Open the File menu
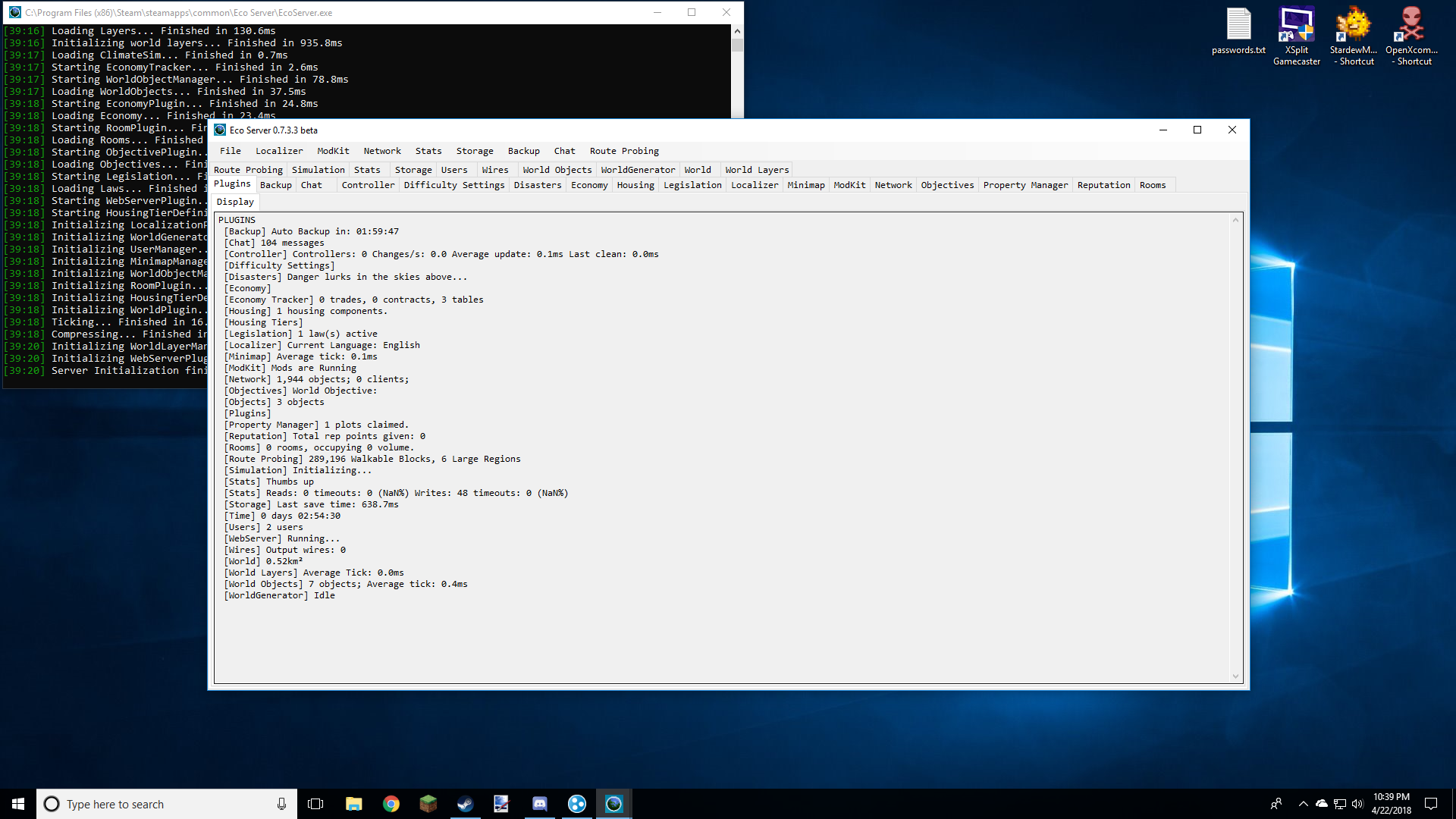1456x819 pixels. point(230,151)
